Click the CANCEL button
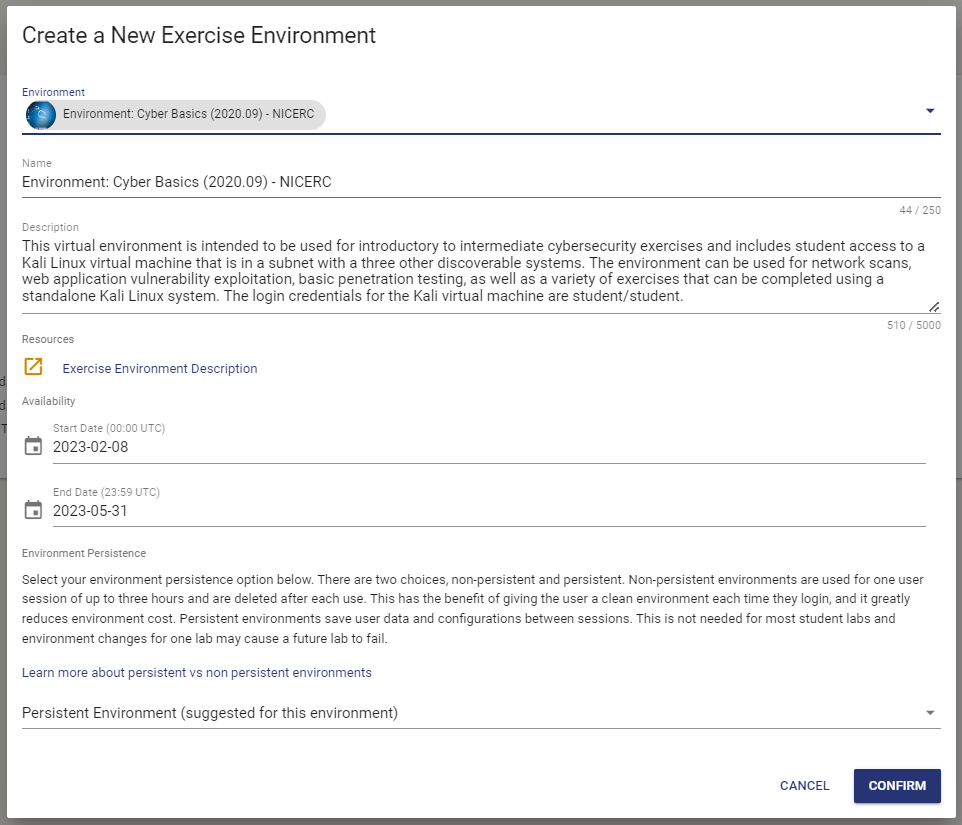 (804, 786)
